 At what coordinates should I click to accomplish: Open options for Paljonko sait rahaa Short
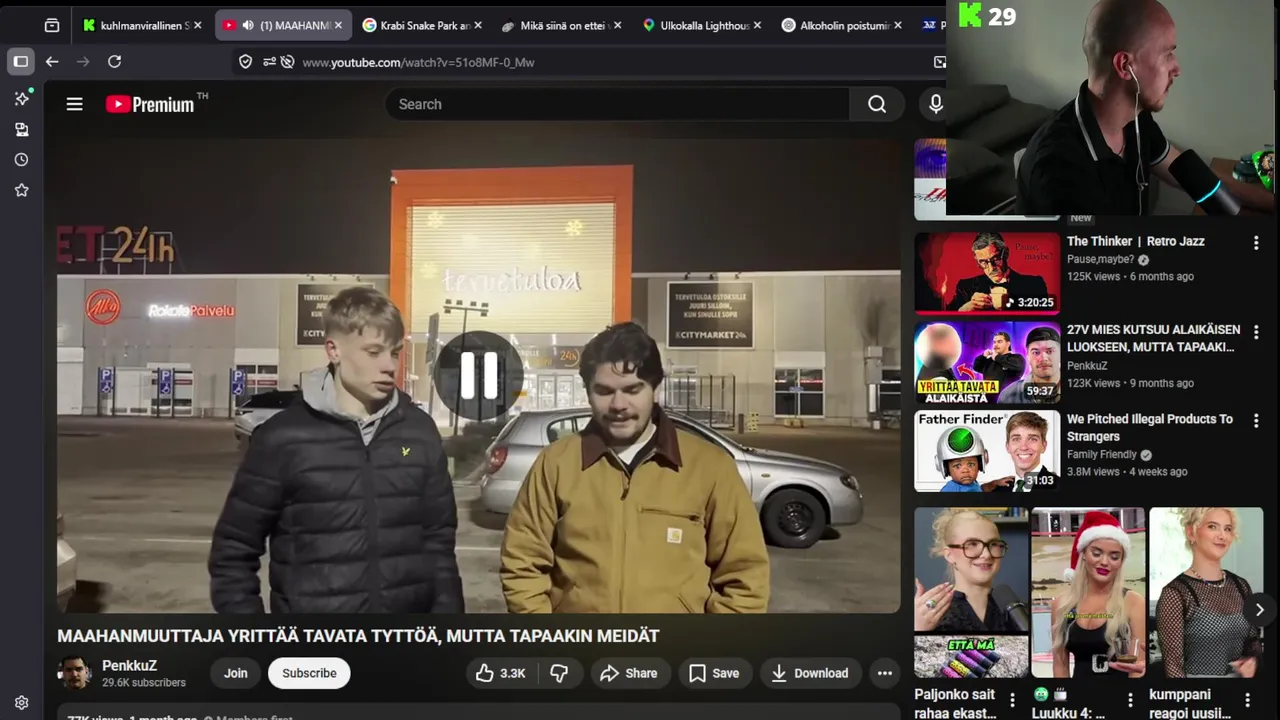1012,699
